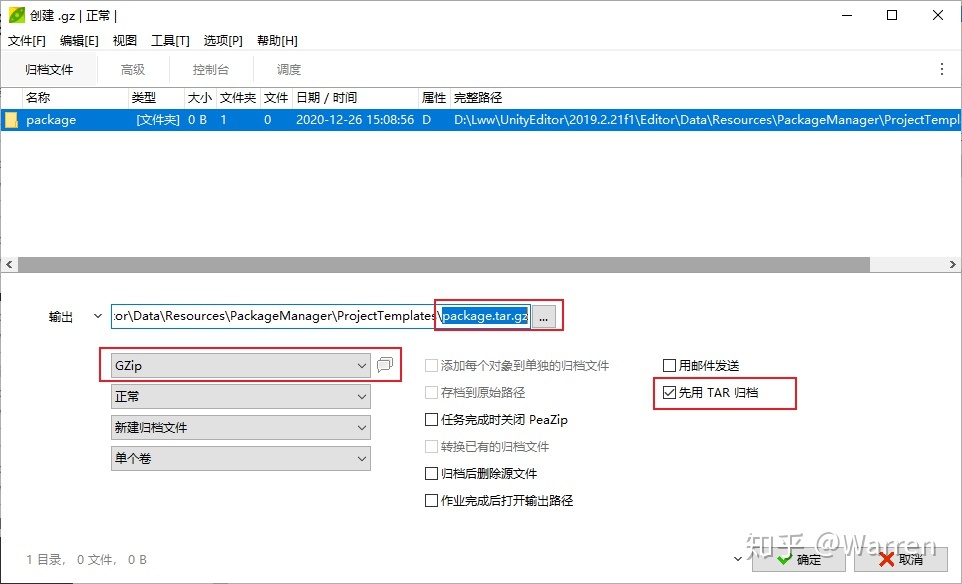Click the PeaZip app icon in title bar
This screenshot has height=584, width=962.
click(17, 15)
